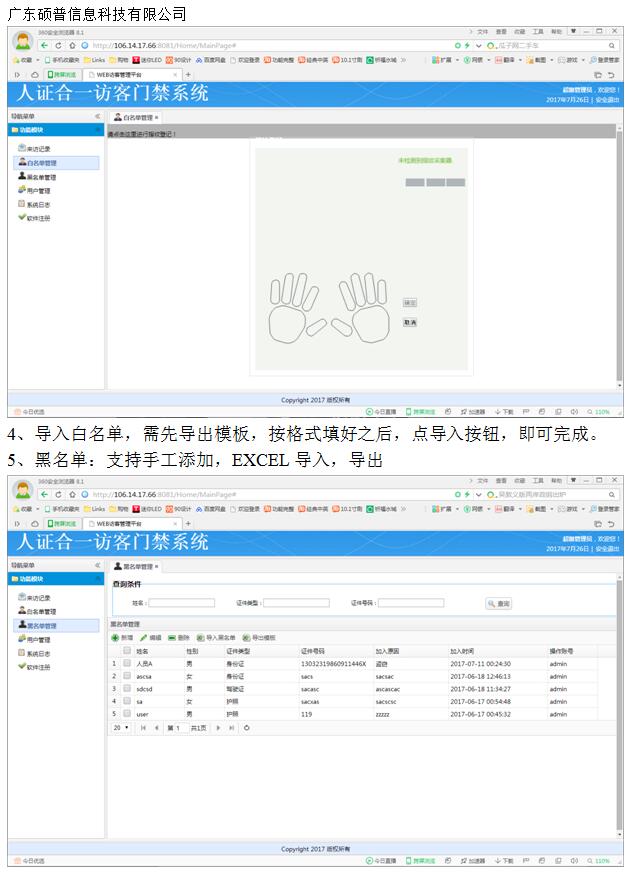Open the 证件类型 combo box in query conditions
Image resolution: width=634 pixels, height=879 pixels.
[296, 603]
